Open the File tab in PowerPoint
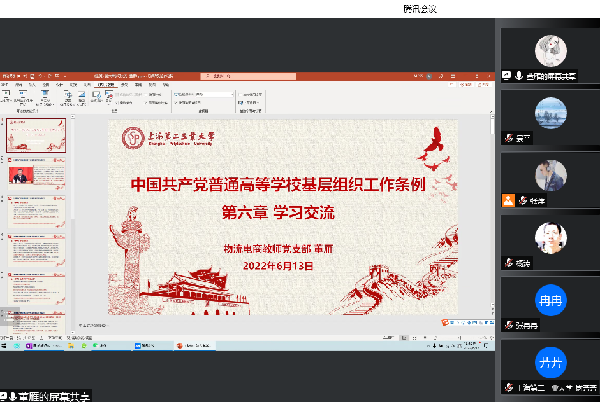The height and width of the screenshot is (402, 600). [x=5, y=86]
